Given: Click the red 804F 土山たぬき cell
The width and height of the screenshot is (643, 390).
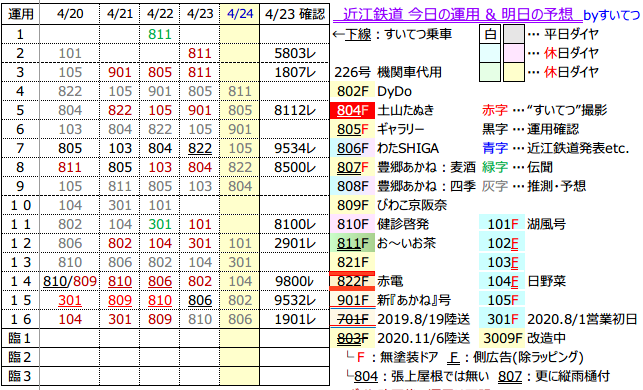Looking at the screenshot, I should pyautogui.click(x=353, y=110).
